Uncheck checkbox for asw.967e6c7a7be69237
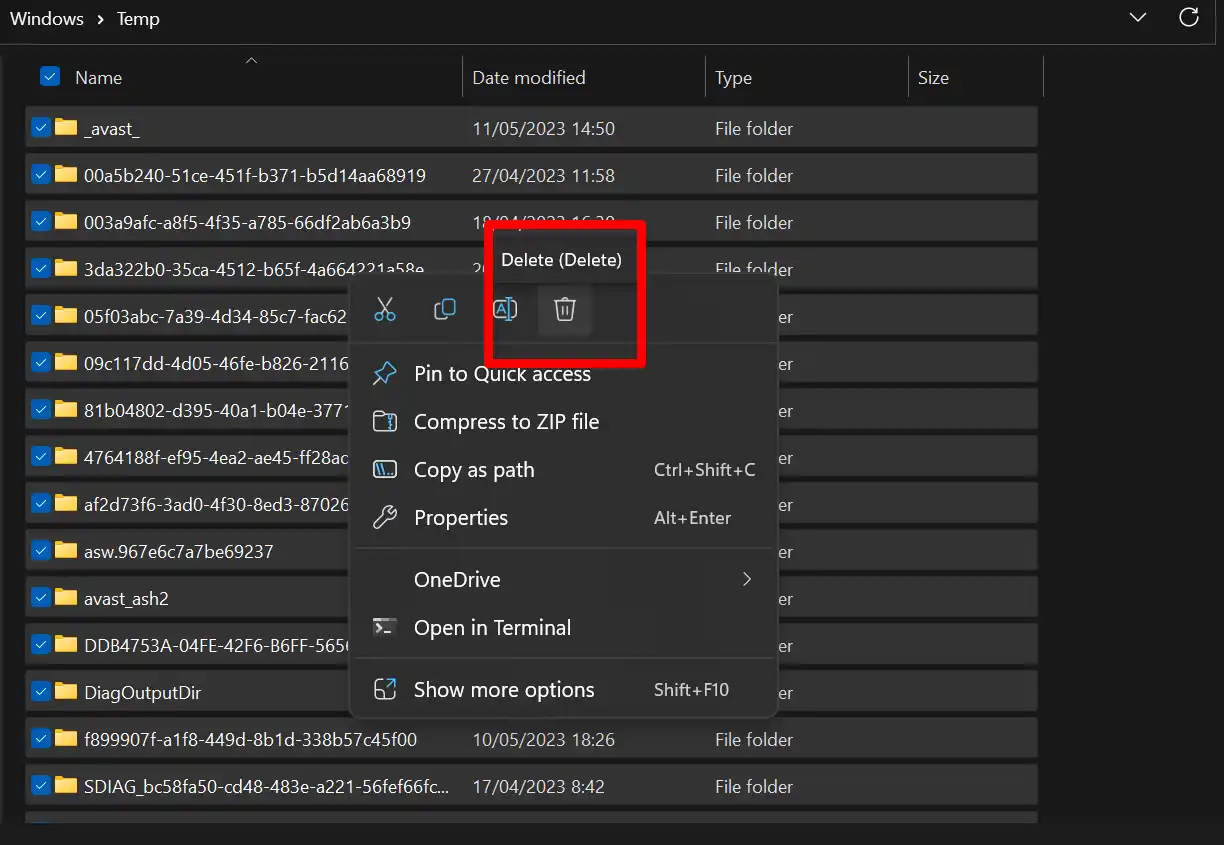This screenshot has height=845, width=1224. [x=41, y=550]
